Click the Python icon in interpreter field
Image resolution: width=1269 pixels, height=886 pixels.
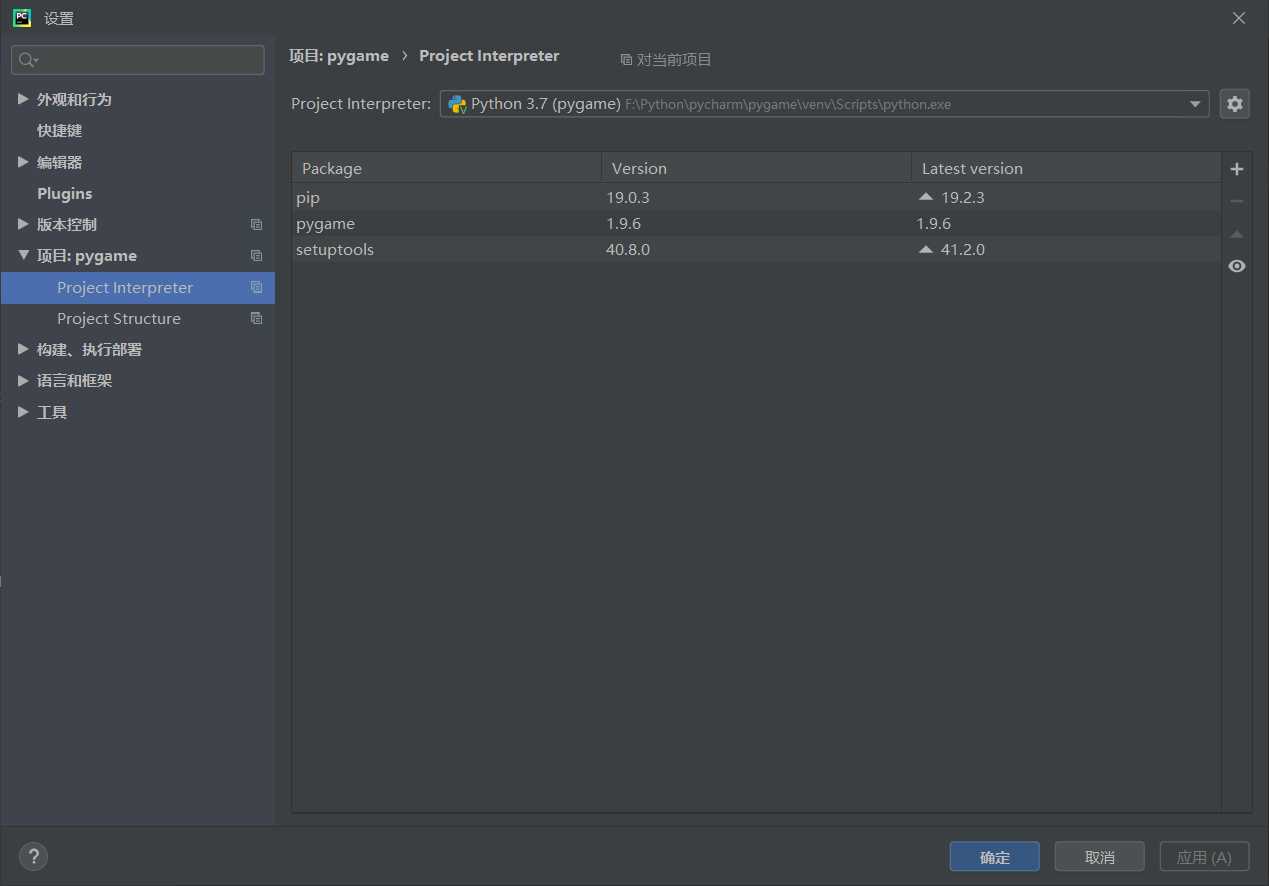[457, 104]
